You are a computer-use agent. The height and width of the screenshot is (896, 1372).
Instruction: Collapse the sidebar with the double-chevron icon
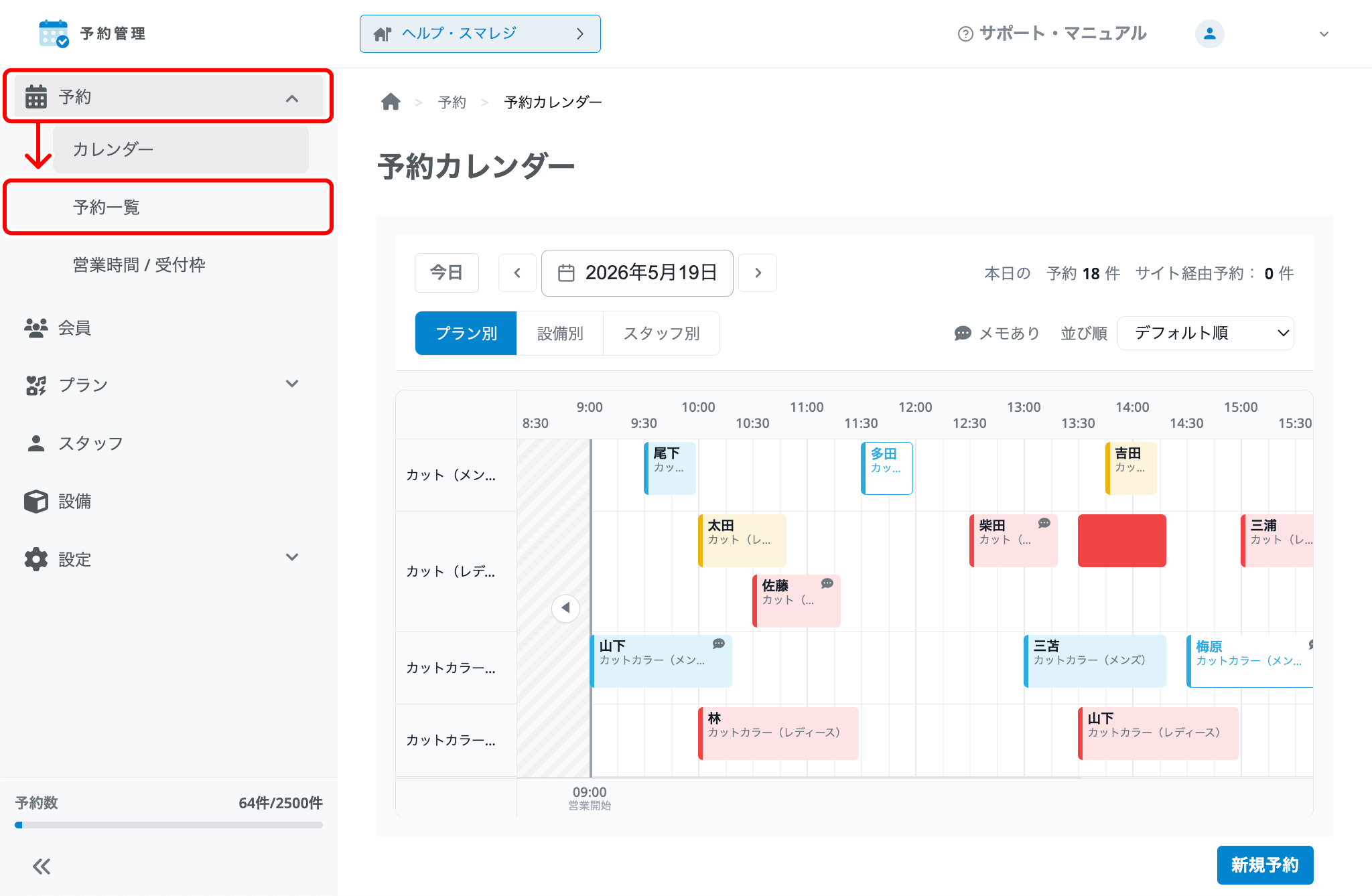pyautogui.click(x=42, y=867)
